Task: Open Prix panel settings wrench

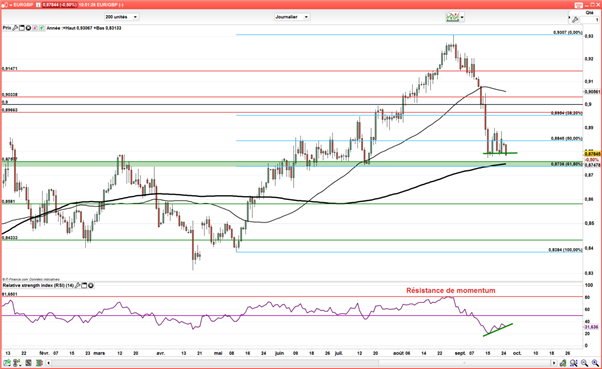Action: [x=15, y=28]
